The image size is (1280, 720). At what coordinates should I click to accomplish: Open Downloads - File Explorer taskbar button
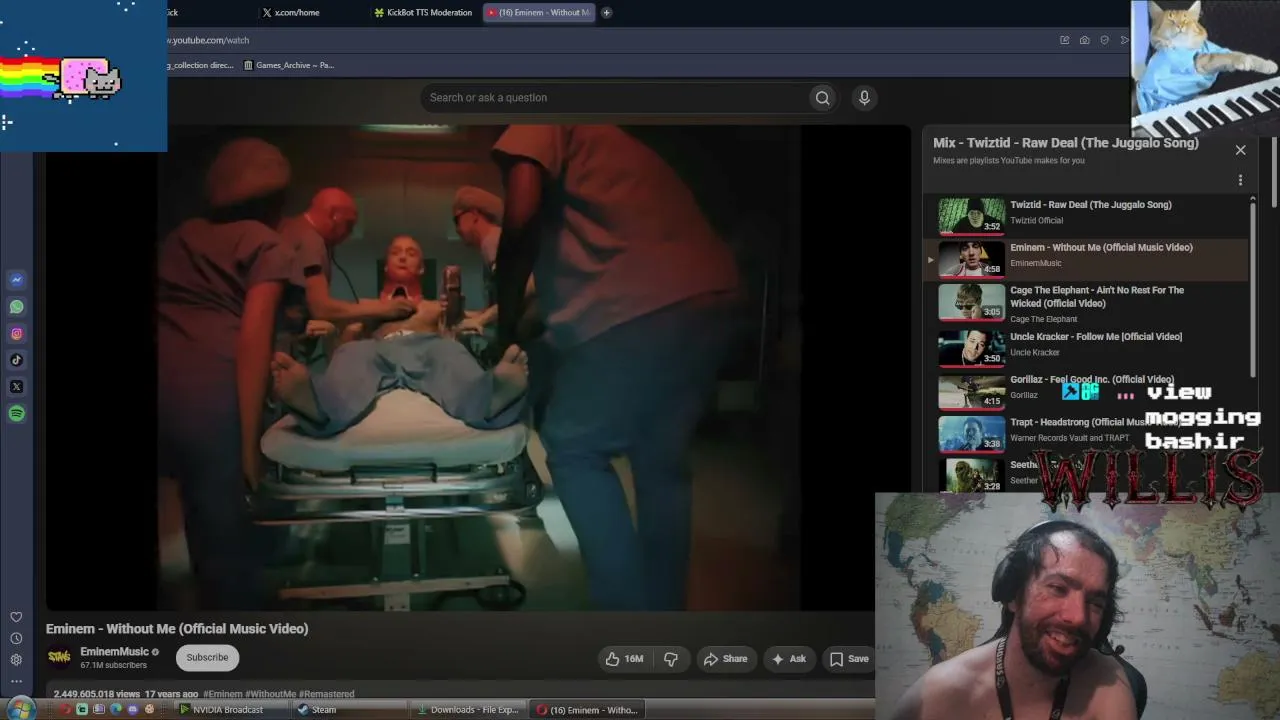tap(468, 710)
